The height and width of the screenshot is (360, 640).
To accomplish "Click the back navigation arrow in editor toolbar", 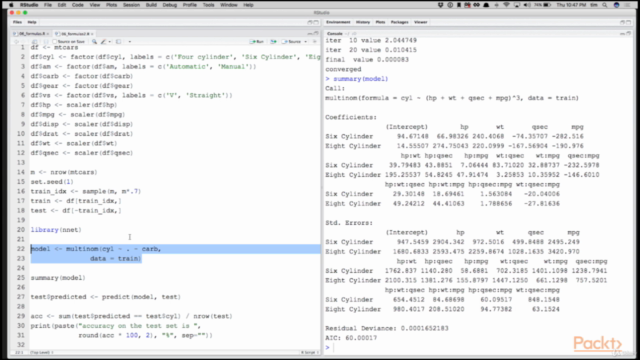I will point(16,42).
